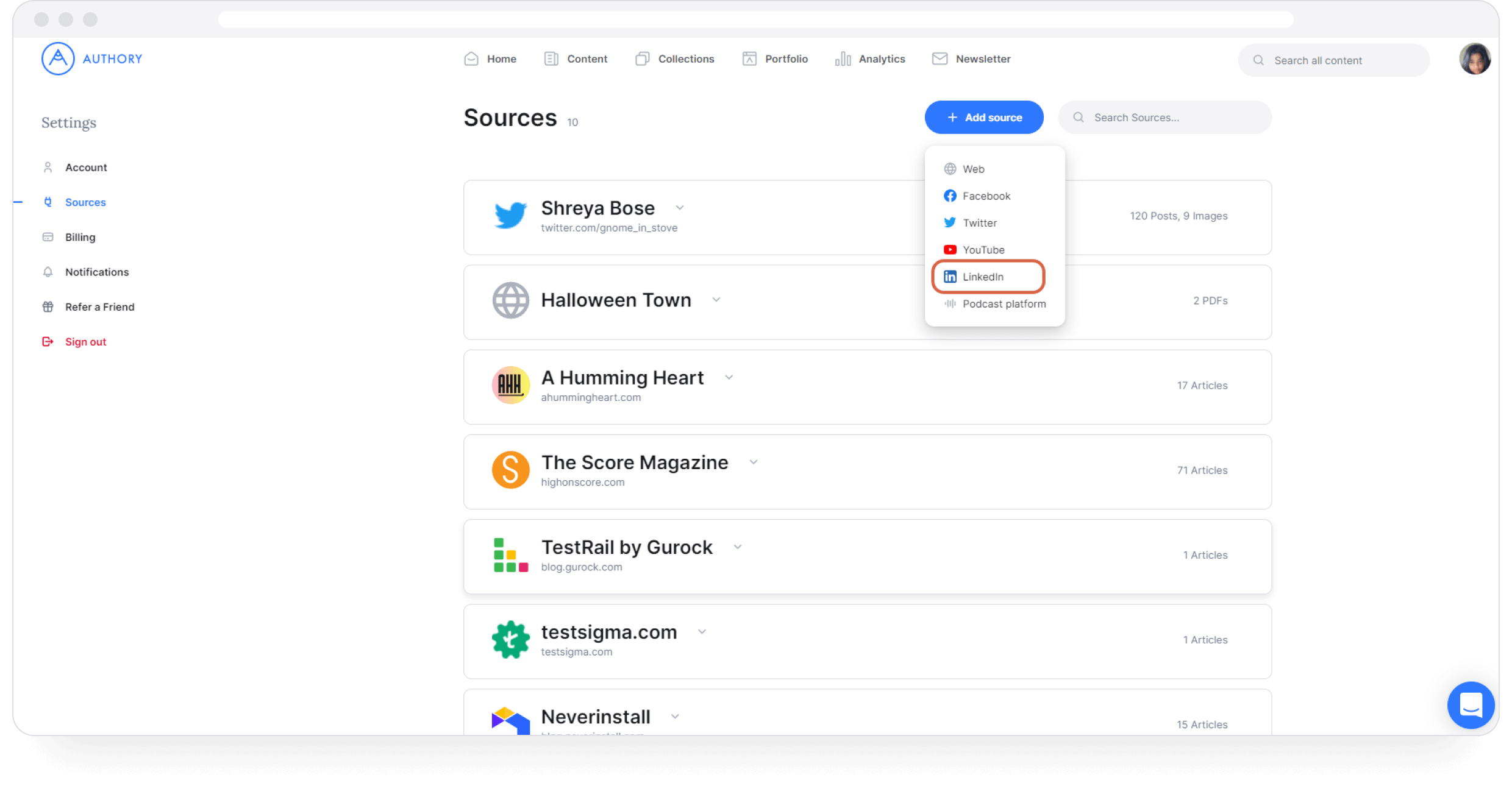
Task: Click the Facebook icon in the dropdown
Action: pyautogui.click(x=950, y=196)
